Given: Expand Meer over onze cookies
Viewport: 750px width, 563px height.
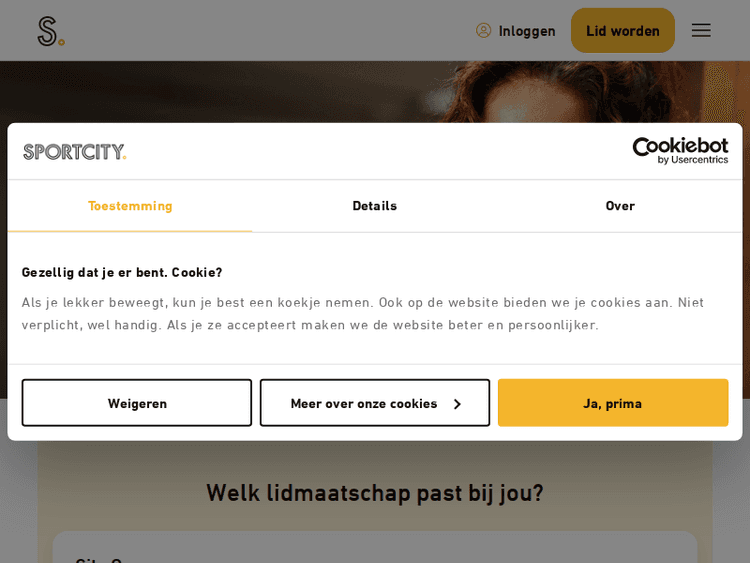Looking at the screenshot, I should (364, 403).
